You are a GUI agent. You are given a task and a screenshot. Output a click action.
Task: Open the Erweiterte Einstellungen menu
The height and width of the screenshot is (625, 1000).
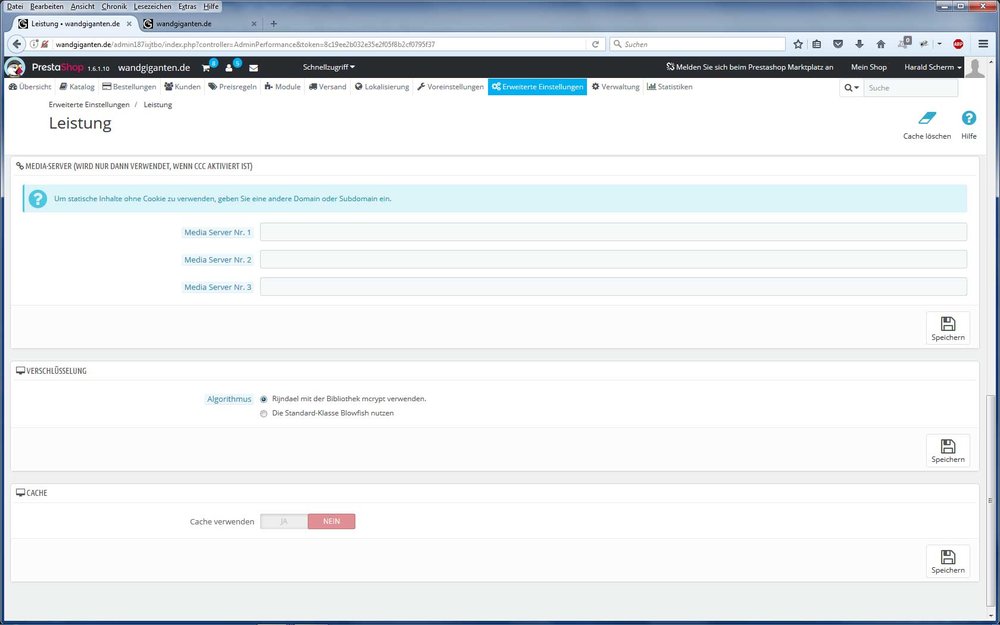pyautogui.click(x=537, y=87)
